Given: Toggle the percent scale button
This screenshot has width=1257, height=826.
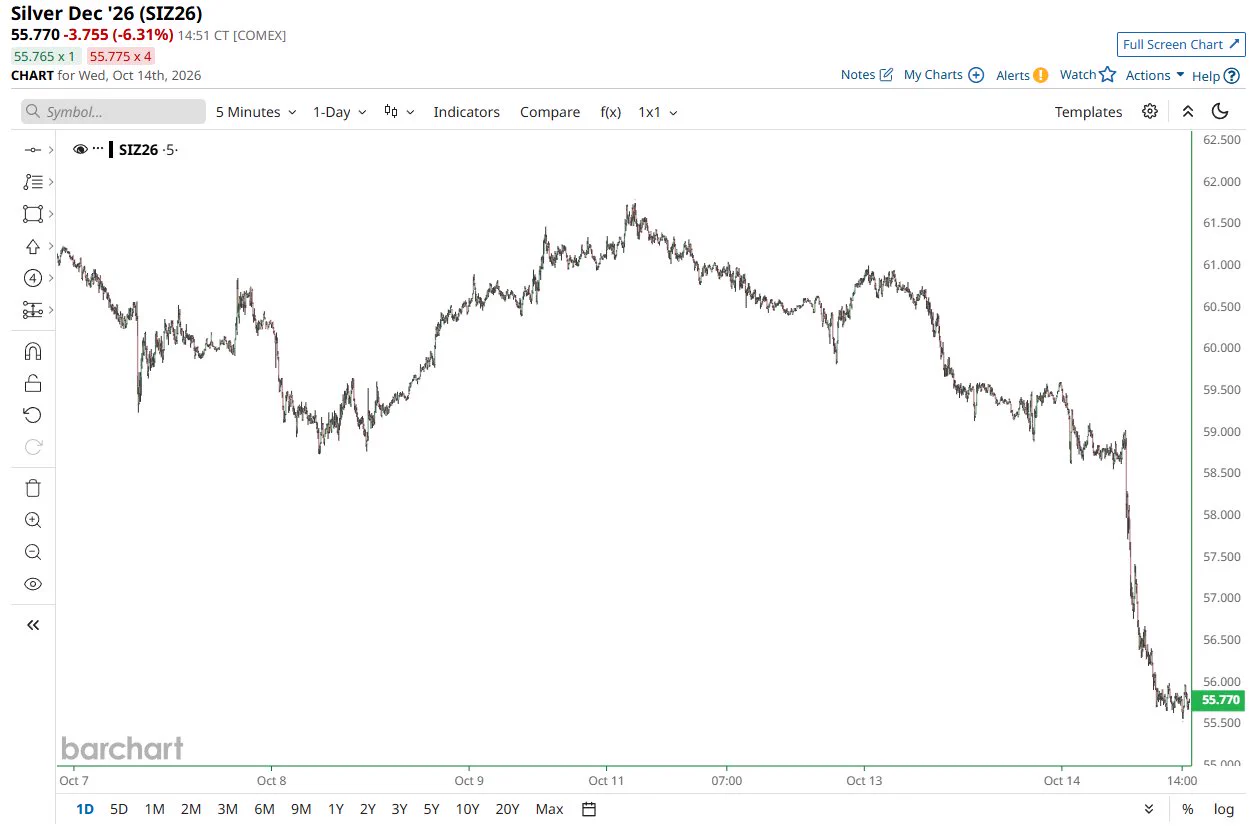Looking at the screenshot, I should [x=1188, y=809].
